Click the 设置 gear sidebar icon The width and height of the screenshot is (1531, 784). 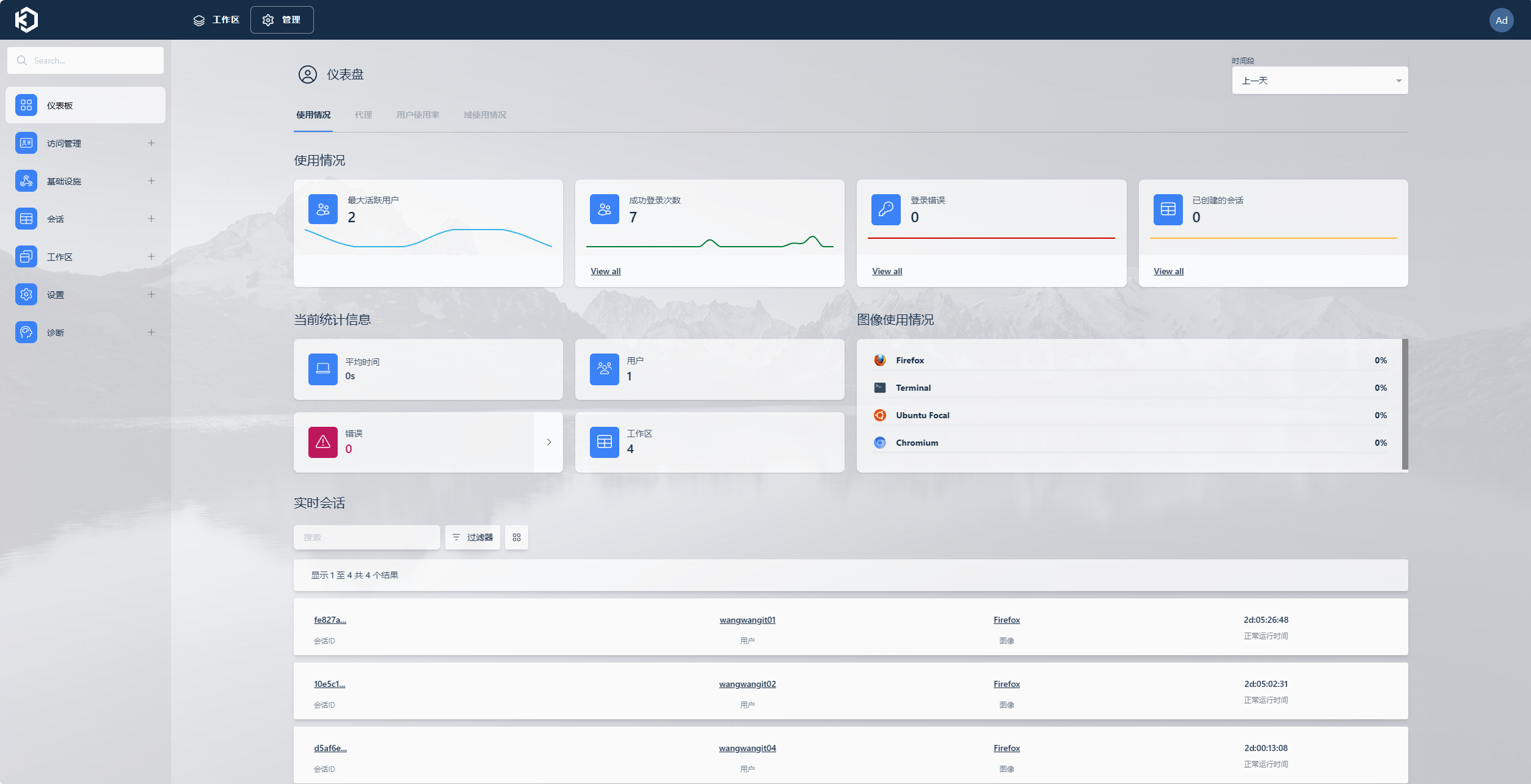(26, 294)
